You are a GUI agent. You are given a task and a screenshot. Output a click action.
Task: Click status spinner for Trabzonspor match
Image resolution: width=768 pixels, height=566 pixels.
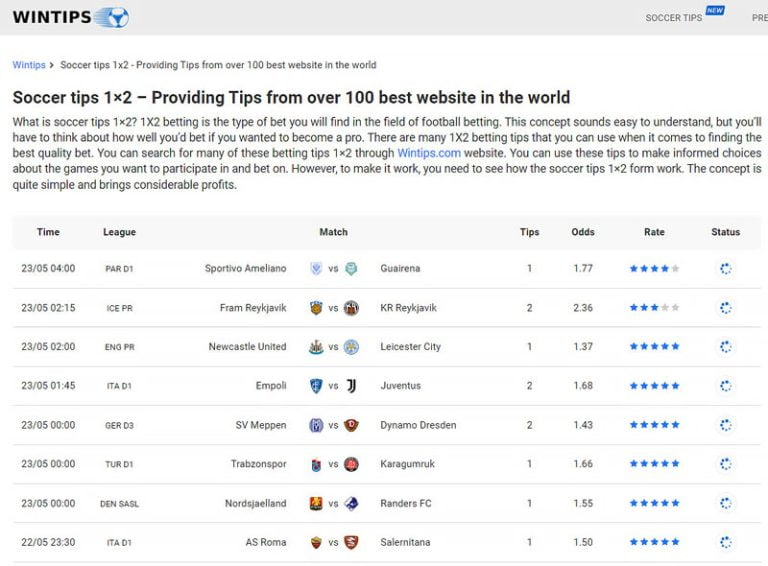click(726, 464)
